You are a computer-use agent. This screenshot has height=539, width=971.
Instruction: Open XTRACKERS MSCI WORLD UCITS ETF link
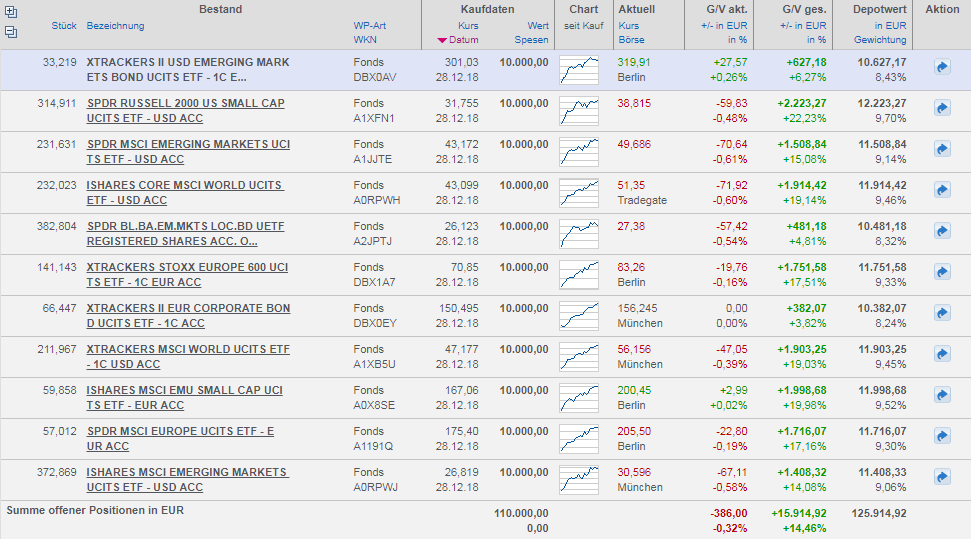click(188, 356)
